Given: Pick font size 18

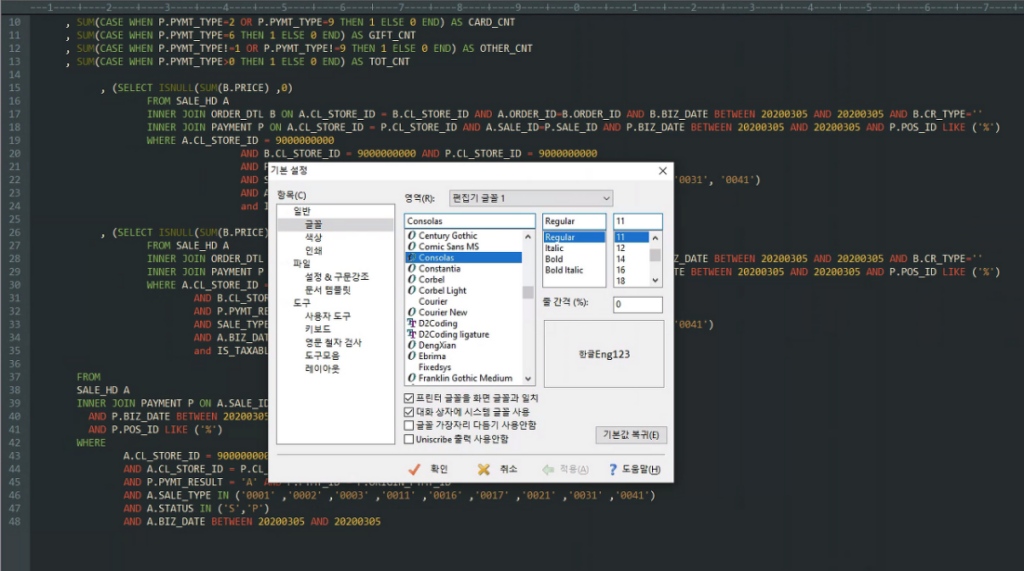Looking at the screenshot, I should [620, 281].
